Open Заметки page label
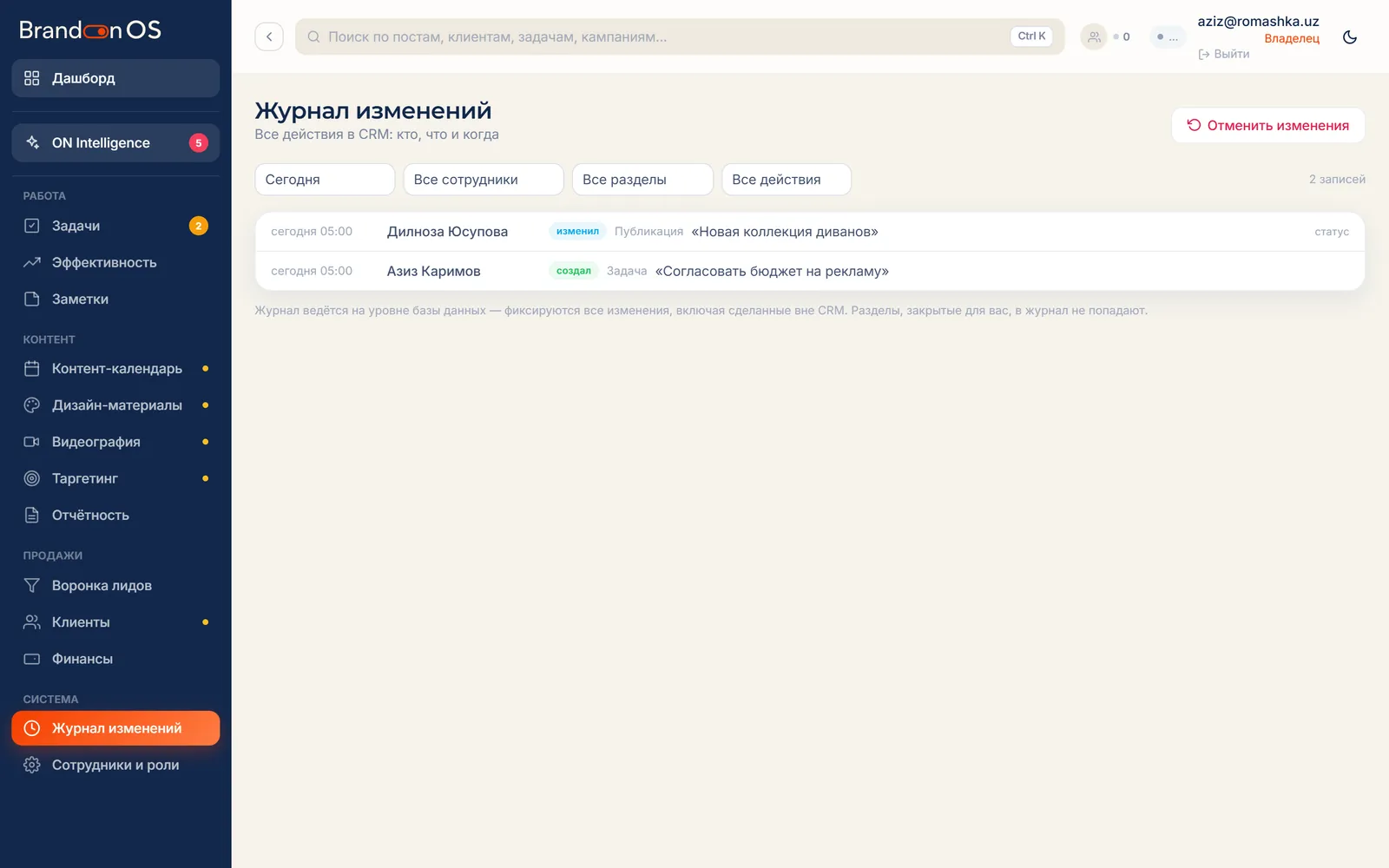This screenshot has width=1389, height=868. (80, 299)
